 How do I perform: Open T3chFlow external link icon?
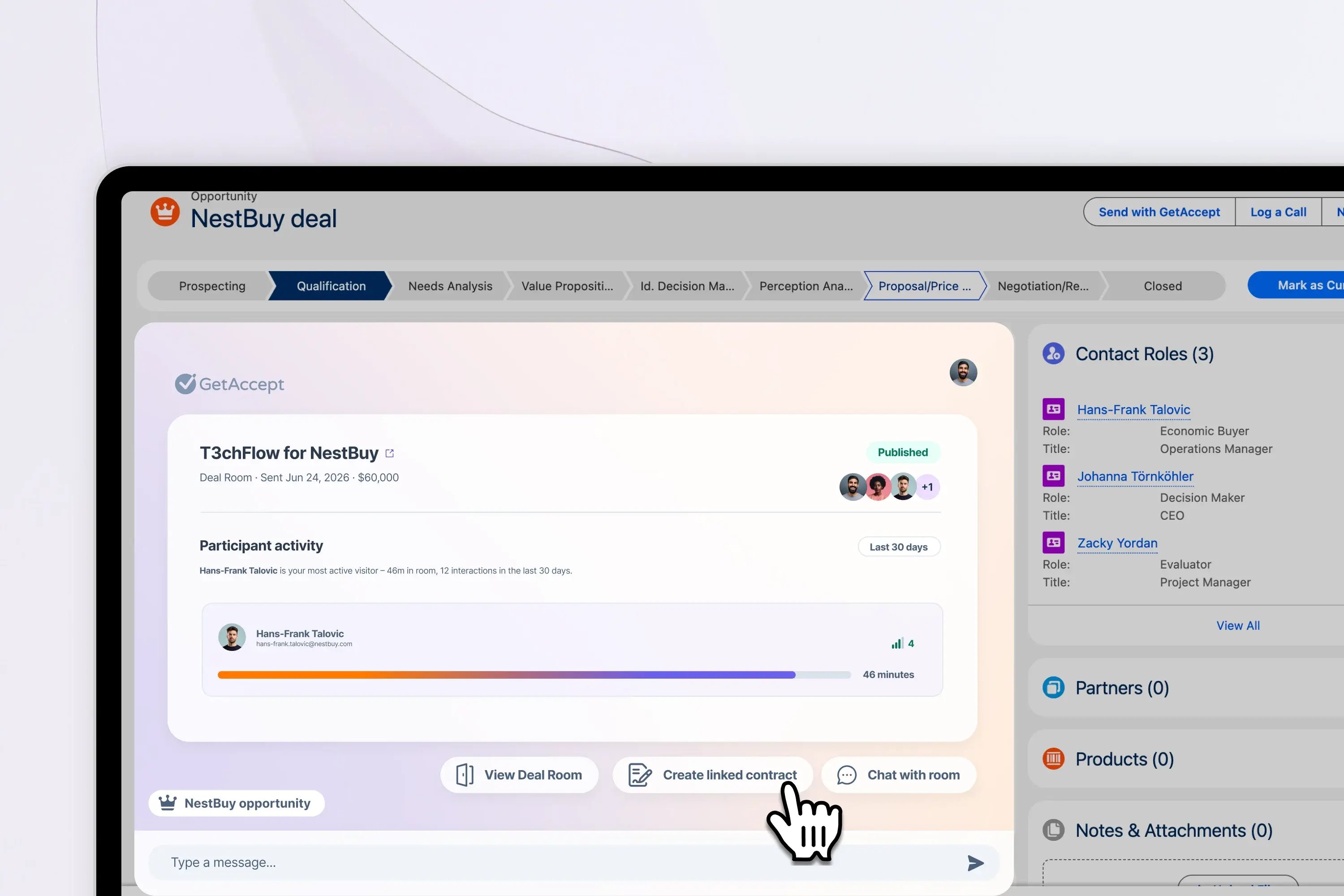390,453
